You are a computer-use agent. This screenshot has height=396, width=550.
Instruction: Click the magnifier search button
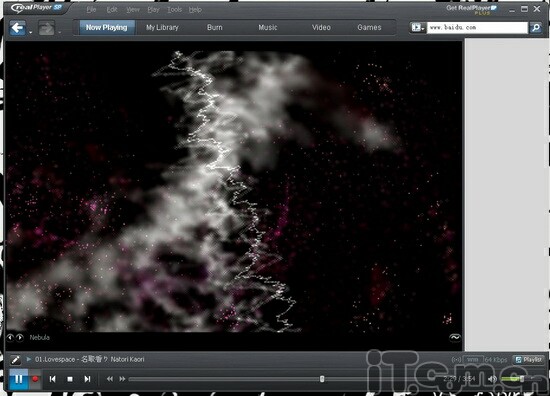click(536, 27)
